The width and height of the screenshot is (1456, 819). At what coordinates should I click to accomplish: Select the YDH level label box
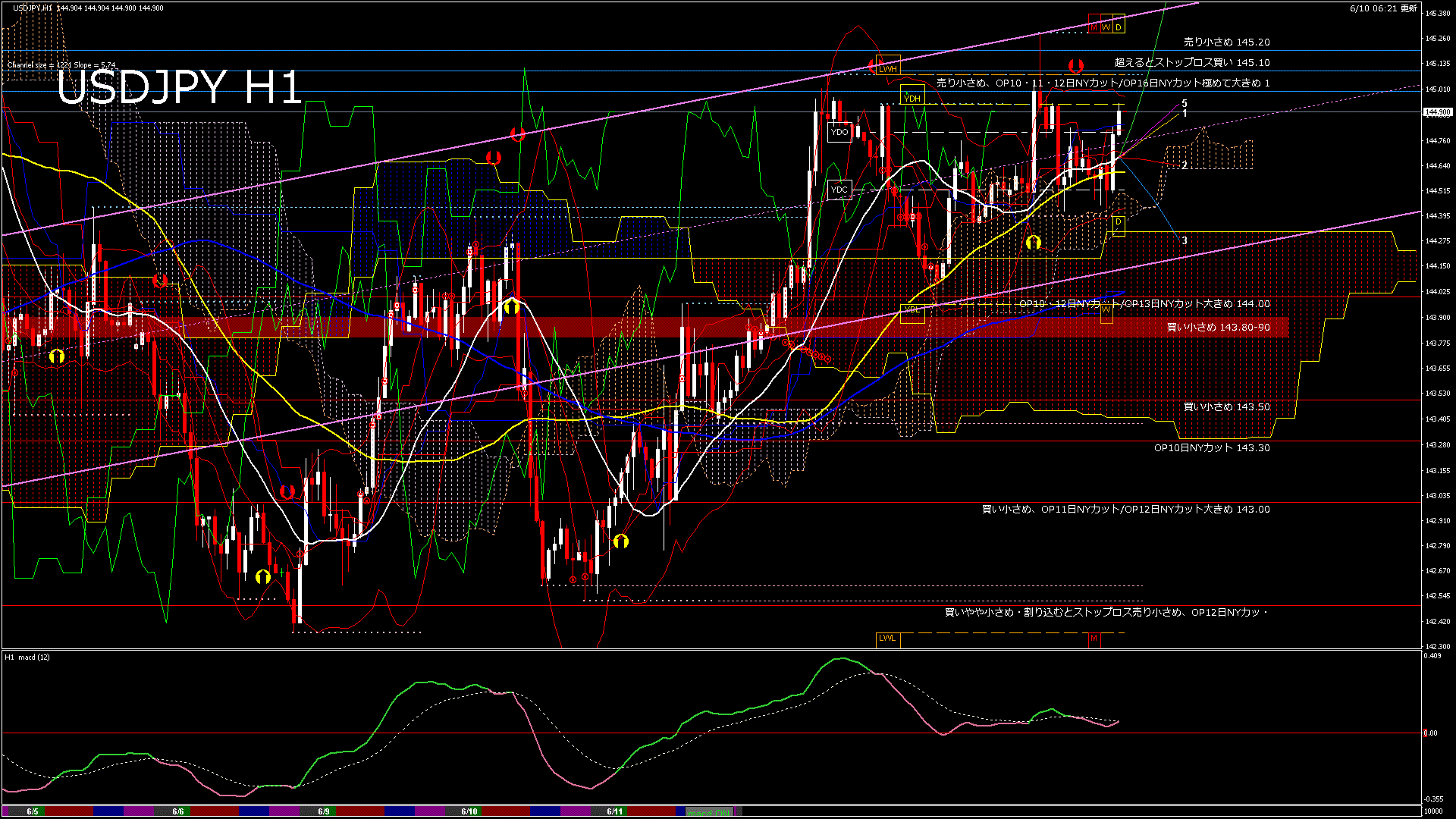[x=912, y=98]
